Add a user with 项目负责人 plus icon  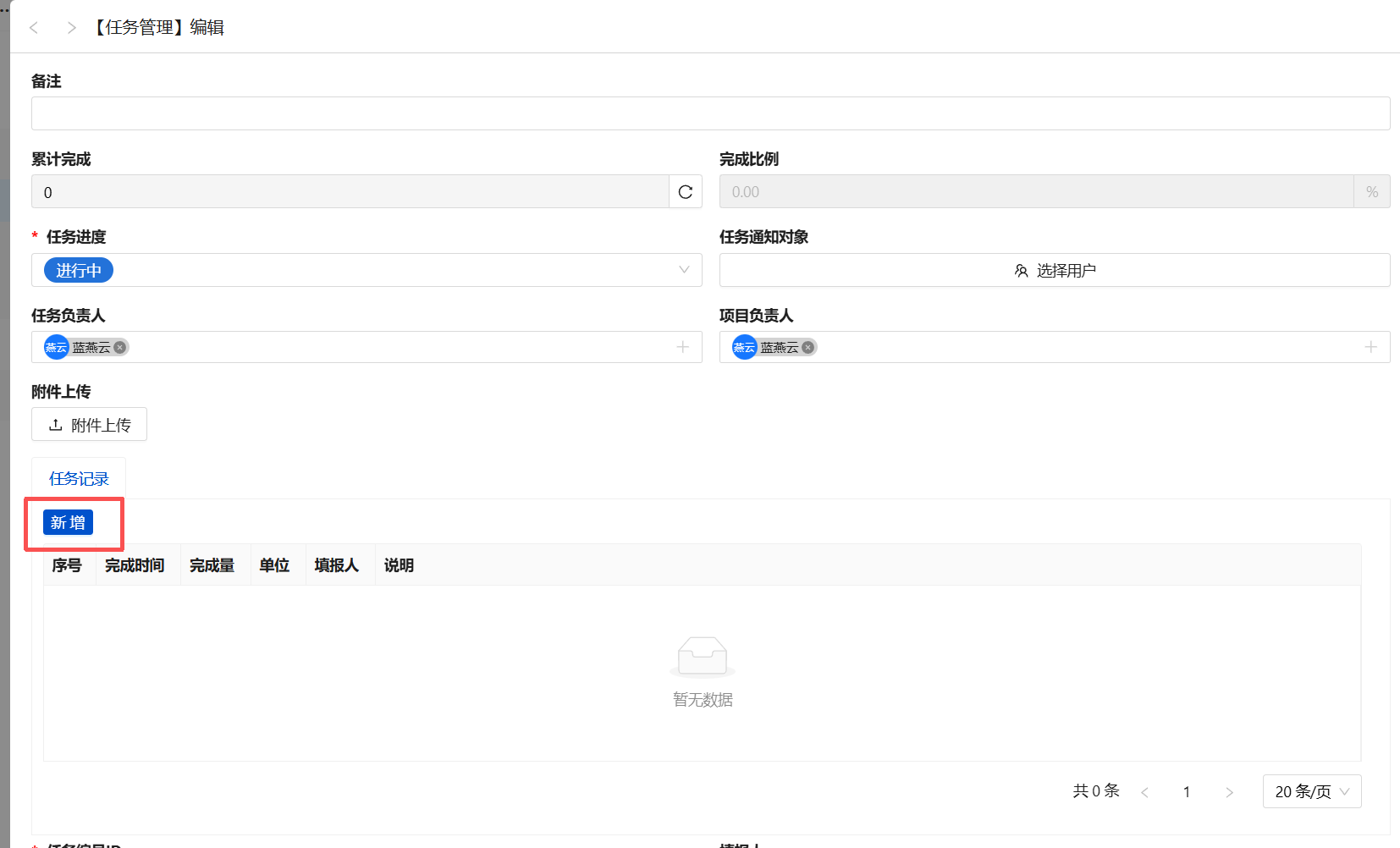(x=1371, y=347)
